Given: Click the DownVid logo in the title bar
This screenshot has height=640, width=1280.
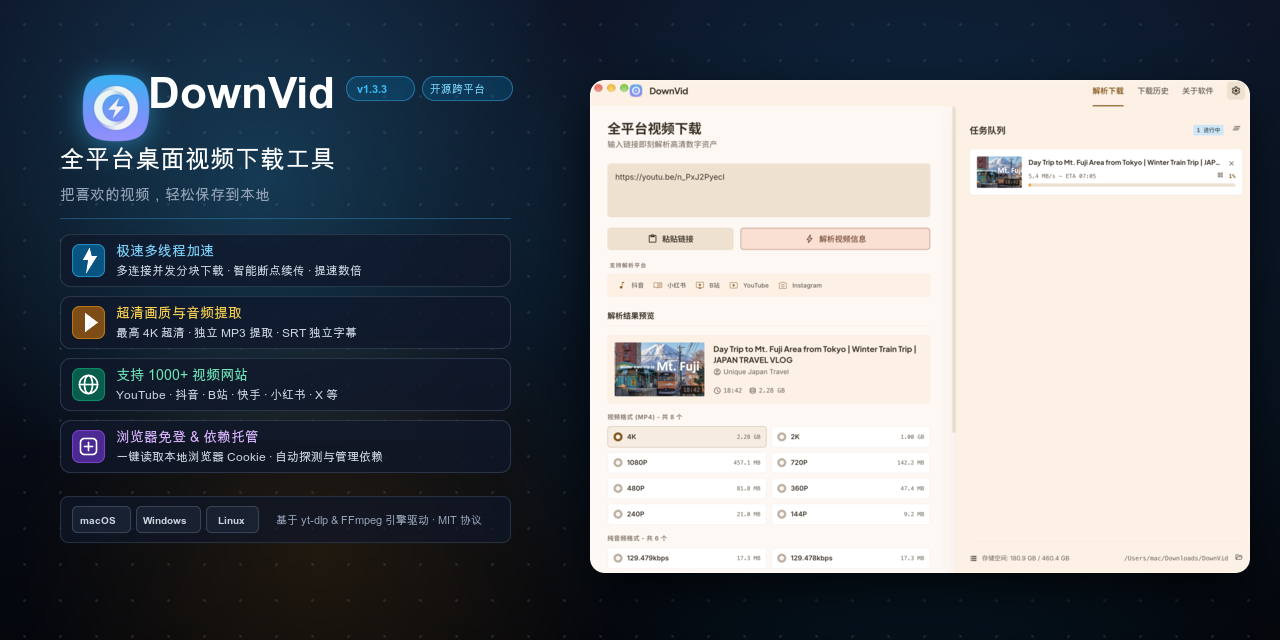Looking at the screenshot, I should 636,90.
